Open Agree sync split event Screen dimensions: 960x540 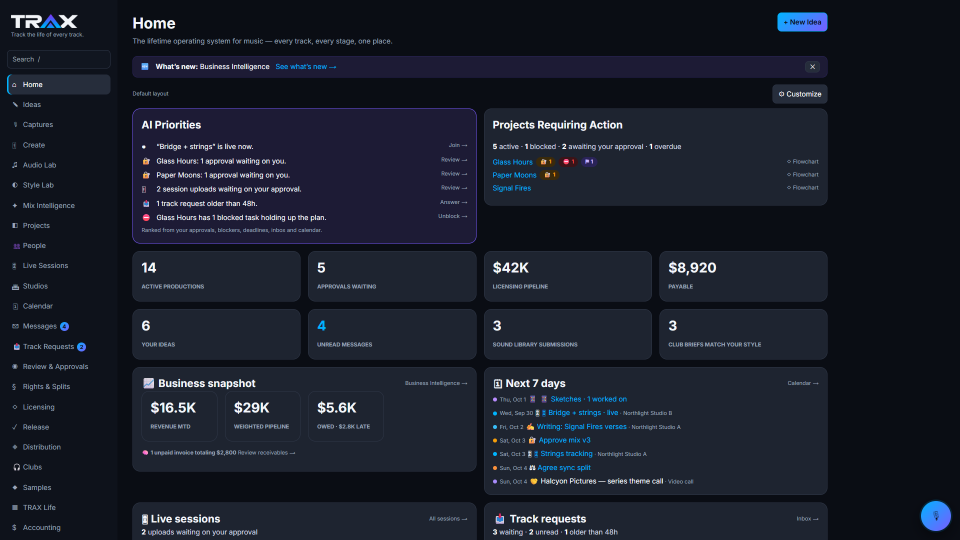564,468
